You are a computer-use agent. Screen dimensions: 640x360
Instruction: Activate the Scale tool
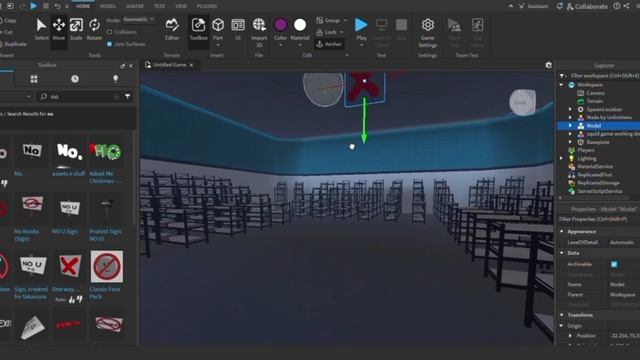pyautogui.click(x=76, y=29)
